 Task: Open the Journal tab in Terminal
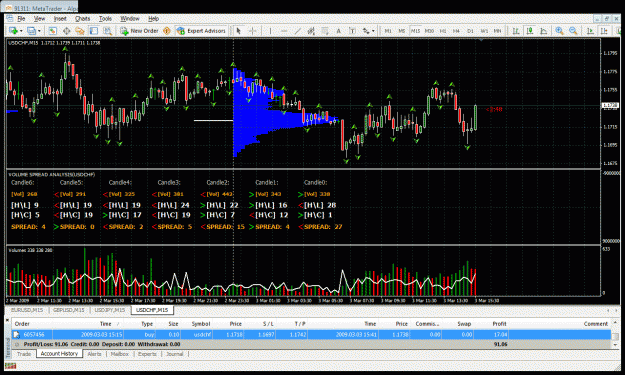(175, 354)
